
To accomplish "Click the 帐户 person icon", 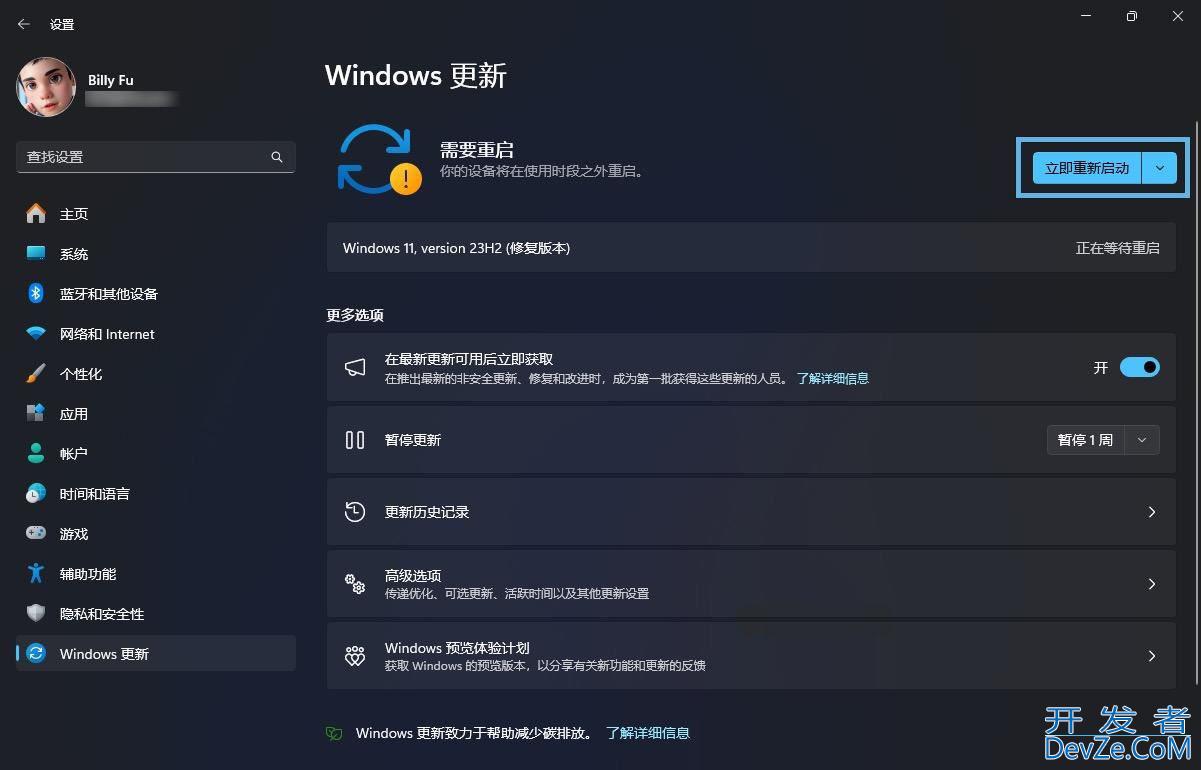I will [36, 453].
